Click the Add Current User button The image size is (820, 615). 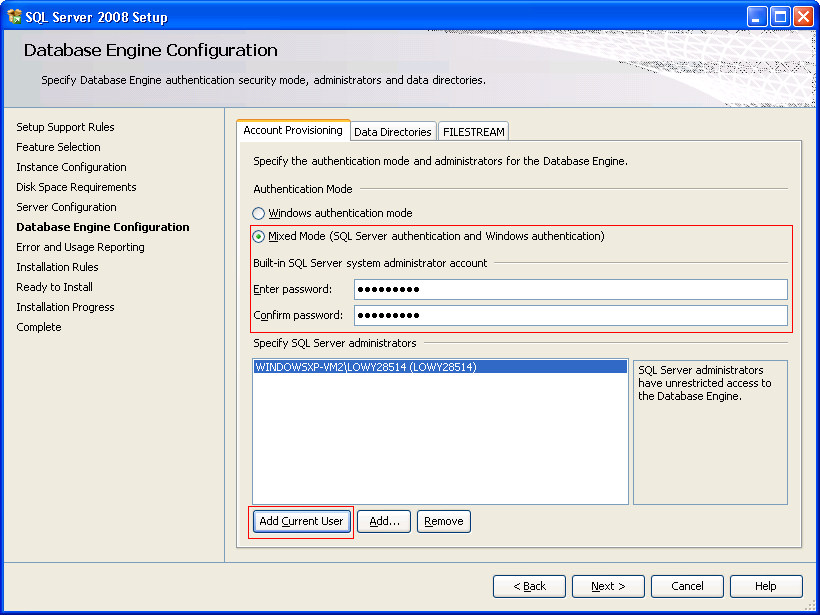click(x=301, y=521)
